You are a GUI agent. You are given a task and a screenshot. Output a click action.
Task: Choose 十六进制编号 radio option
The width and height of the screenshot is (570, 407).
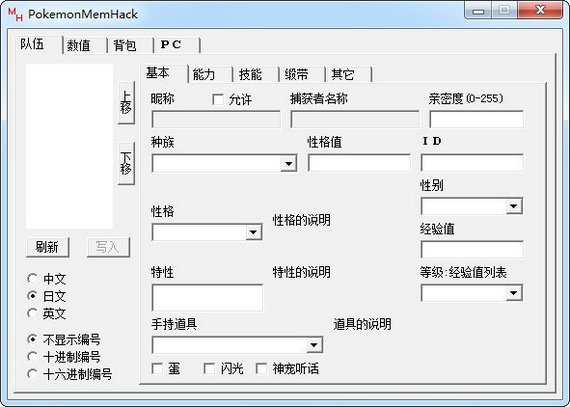[70, 374]
